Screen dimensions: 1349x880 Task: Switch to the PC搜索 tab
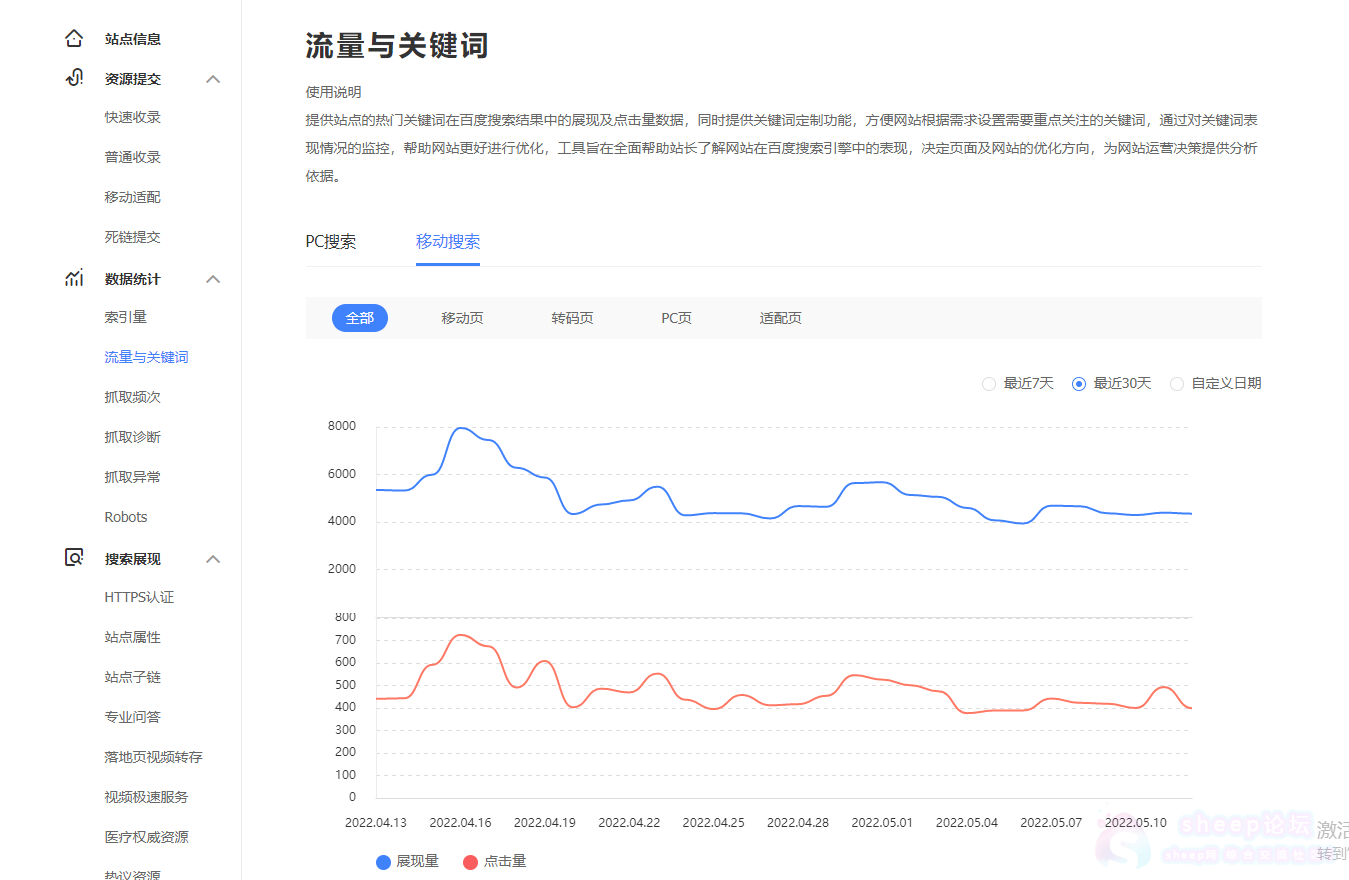pos(331,242)
